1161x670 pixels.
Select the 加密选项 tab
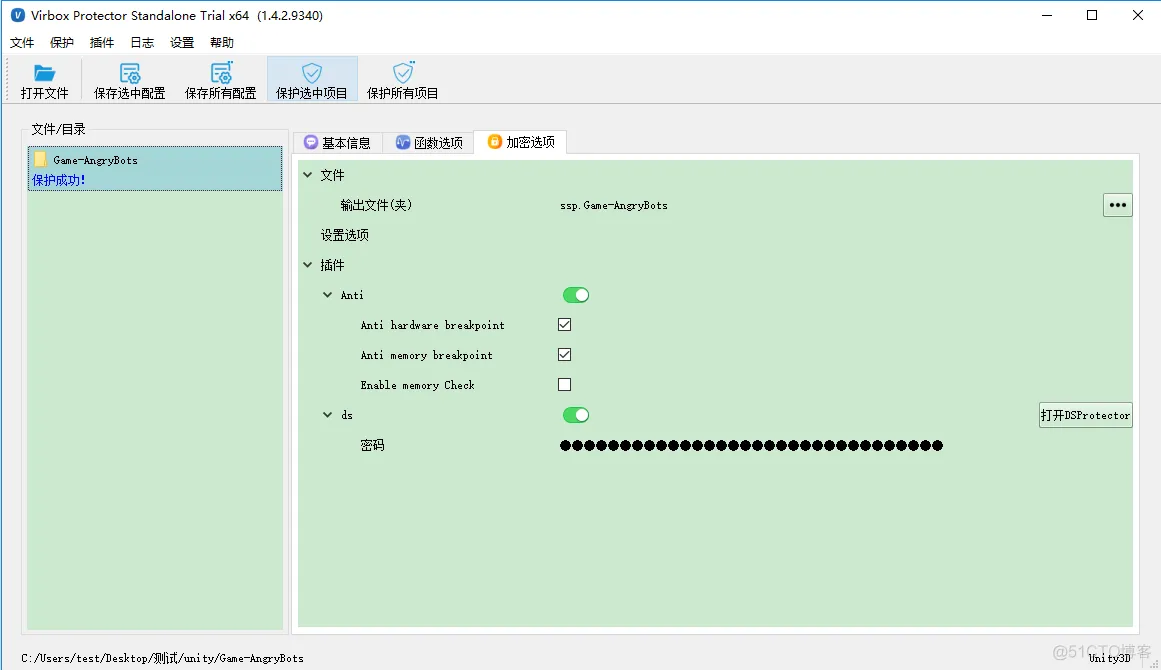pos(521,142)
